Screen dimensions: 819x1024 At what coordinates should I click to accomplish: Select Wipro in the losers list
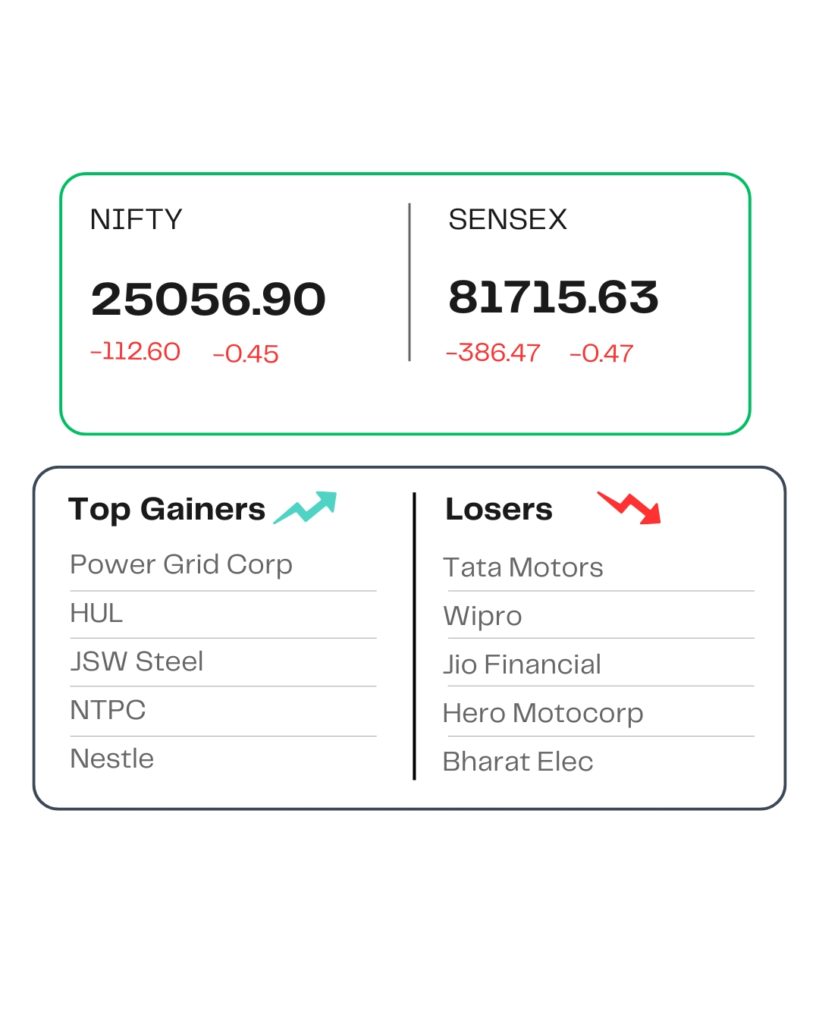click(483, 617)
